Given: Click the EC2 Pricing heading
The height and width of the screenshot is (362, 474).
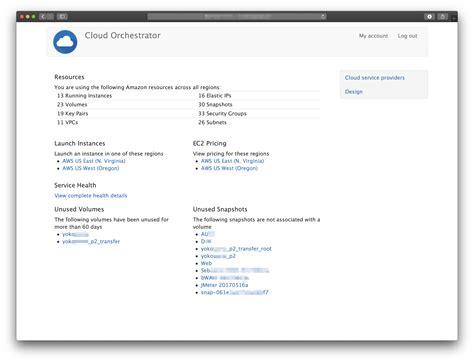Looking at the screenshot, I should (x=209, y=144).
